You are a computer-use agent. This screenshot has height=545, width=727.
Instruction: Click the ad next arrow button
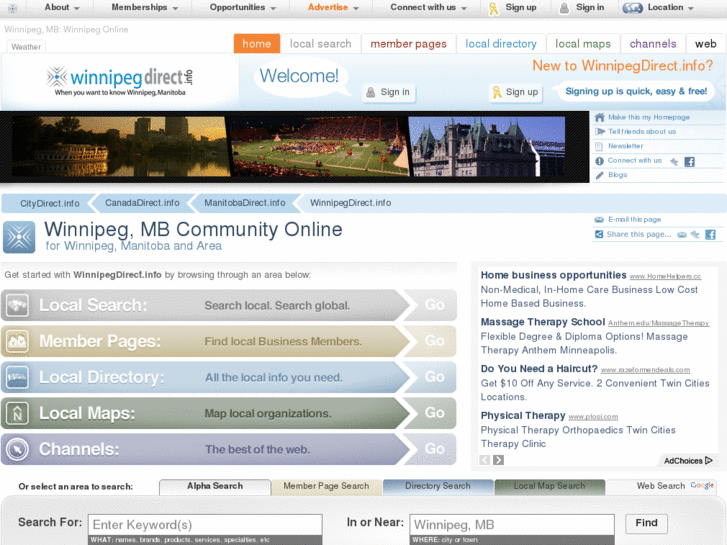point(498,460)
